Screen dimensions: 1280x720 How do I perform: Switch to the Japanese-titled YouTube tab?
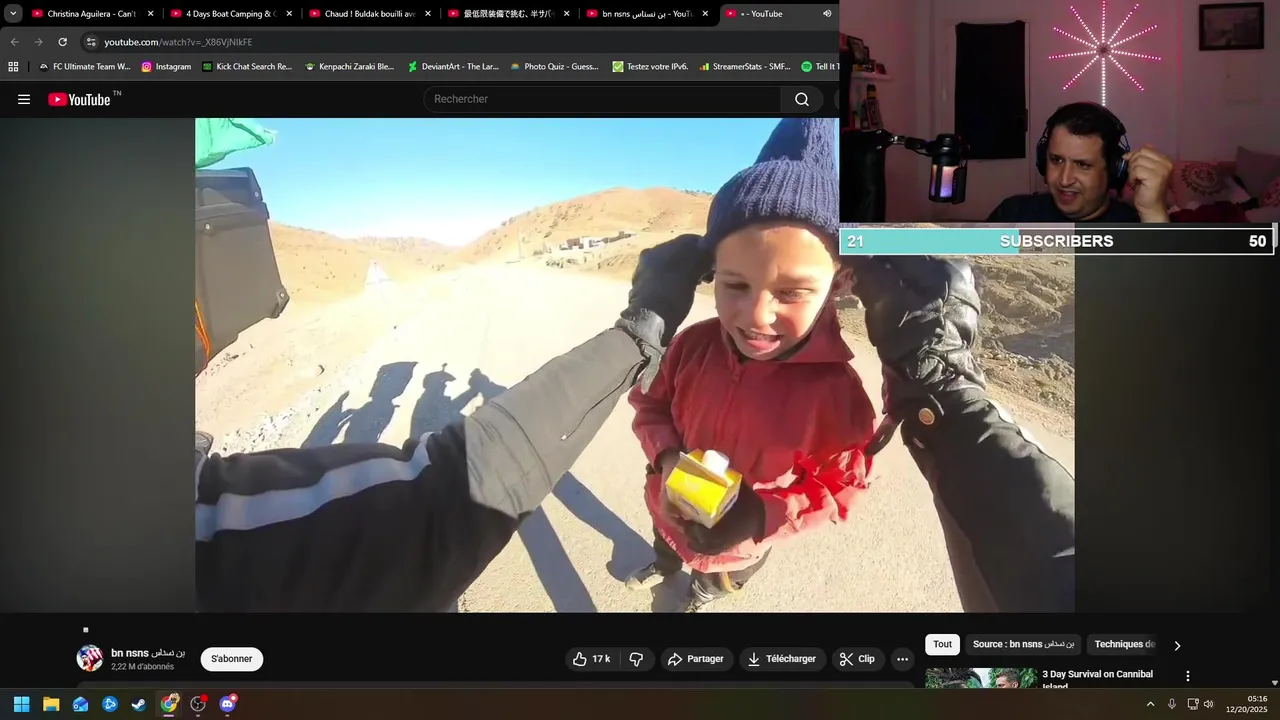pos(508,14)
